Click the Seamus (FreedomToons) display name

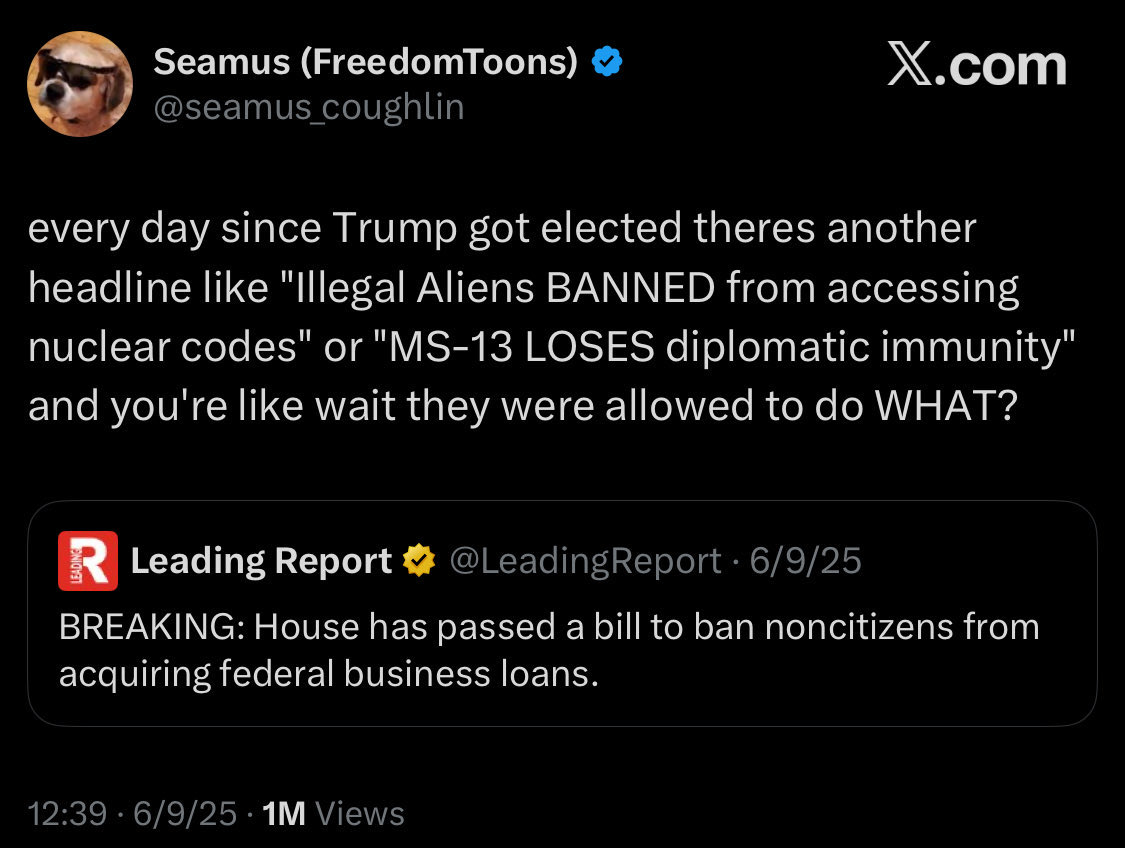[x=365, y=63]
